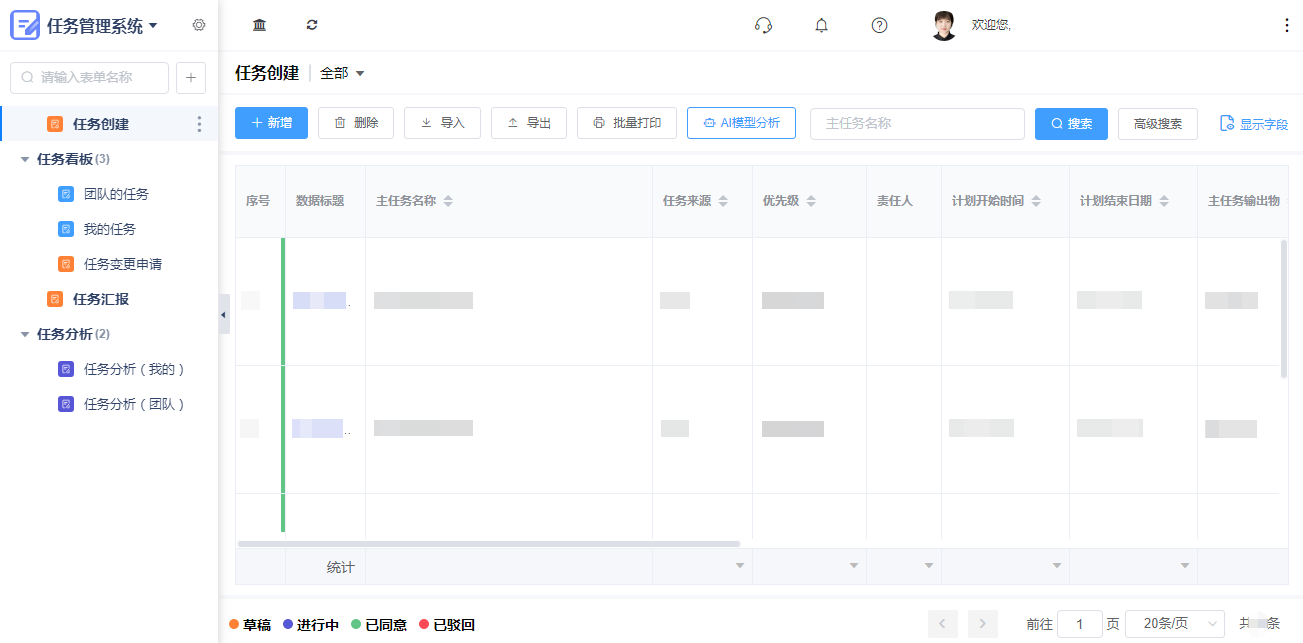Collapse the 任务分析 tree group
This screenshot has height=643, width=1303.
tap(25, 334)
